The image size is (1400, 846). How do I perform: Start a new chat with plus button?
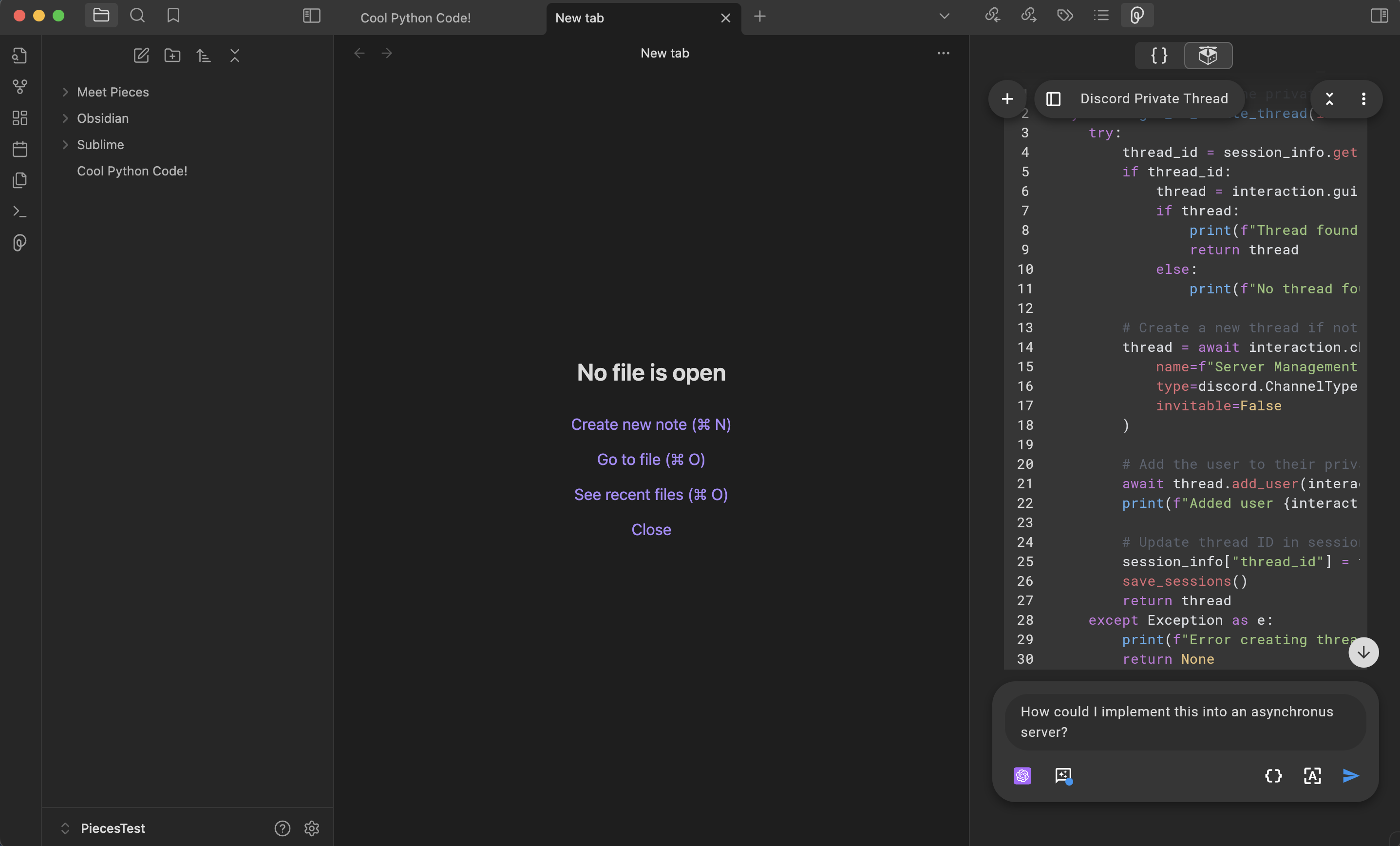tap(1007, 99)
